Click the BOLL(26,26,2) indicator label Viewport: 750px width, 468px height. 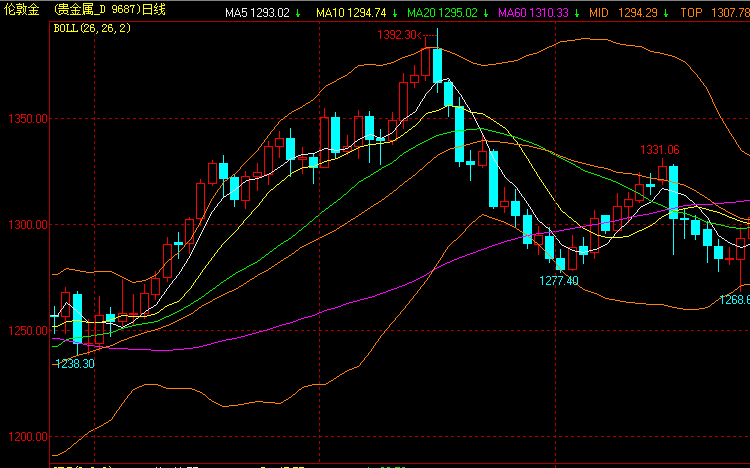[x=92, y=28]
